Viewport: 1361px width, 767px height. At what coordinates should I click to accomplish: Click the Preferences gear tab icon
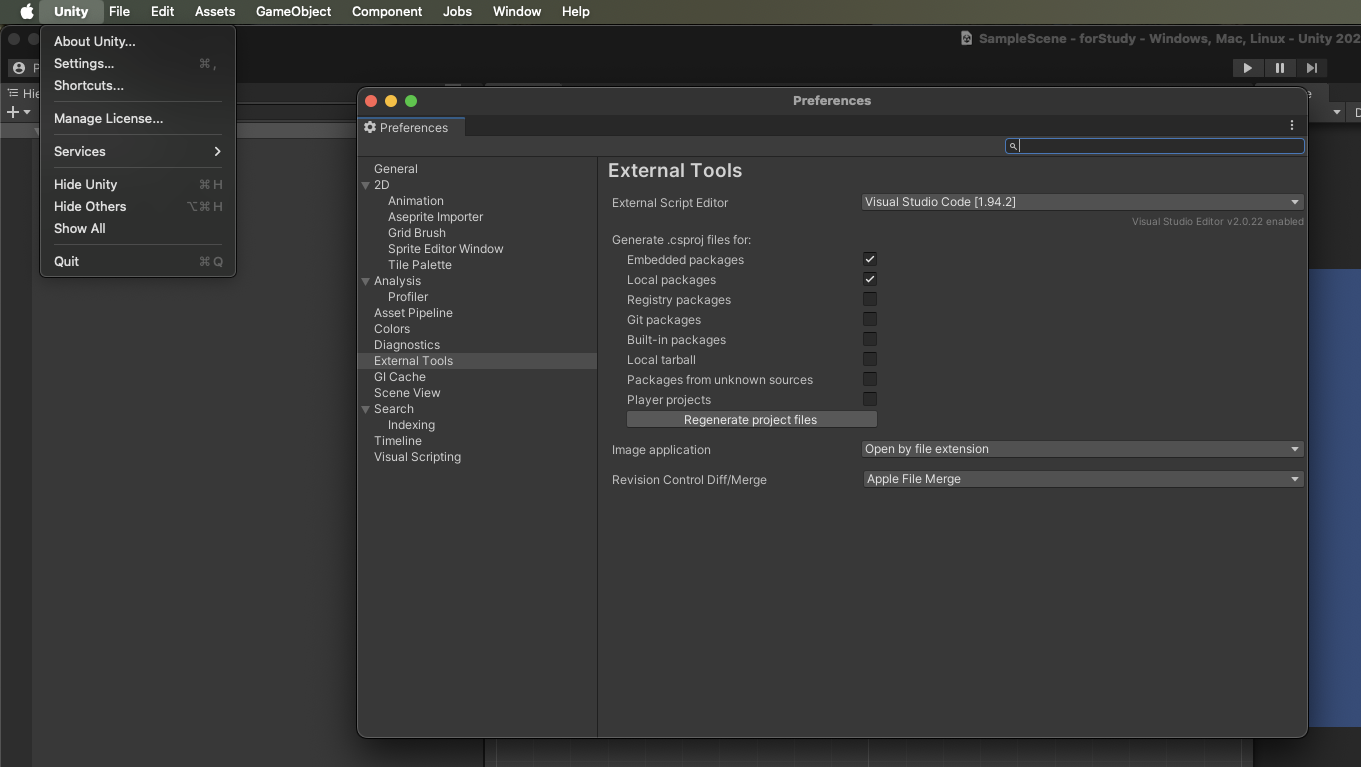click(x=370, y=128)
